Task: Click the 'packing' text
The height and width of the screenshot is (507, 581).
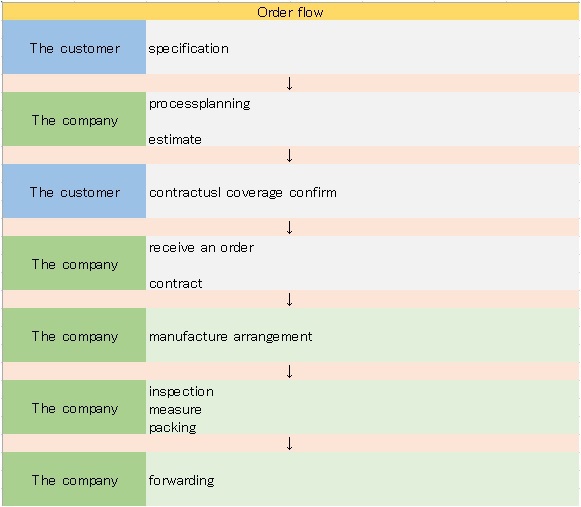Action: 173,428
